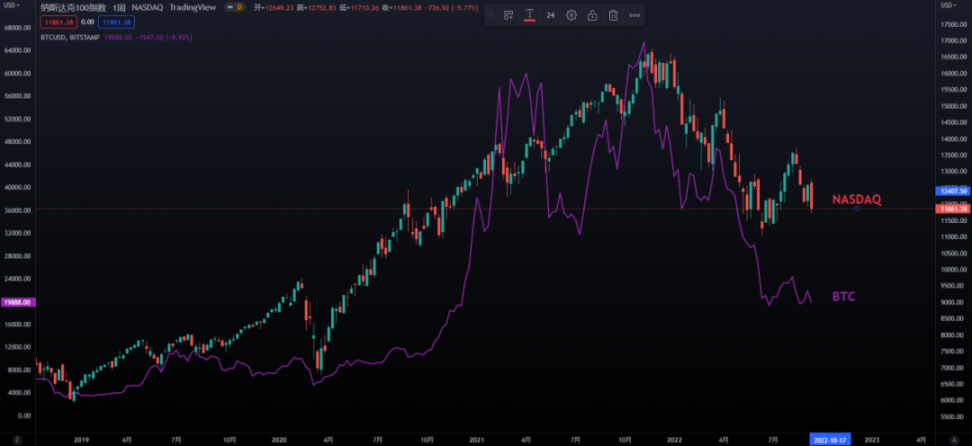Select the NASDAQ text annotation on chart
Viewport: 972px width, 446px height.
[x=856, y=199]
